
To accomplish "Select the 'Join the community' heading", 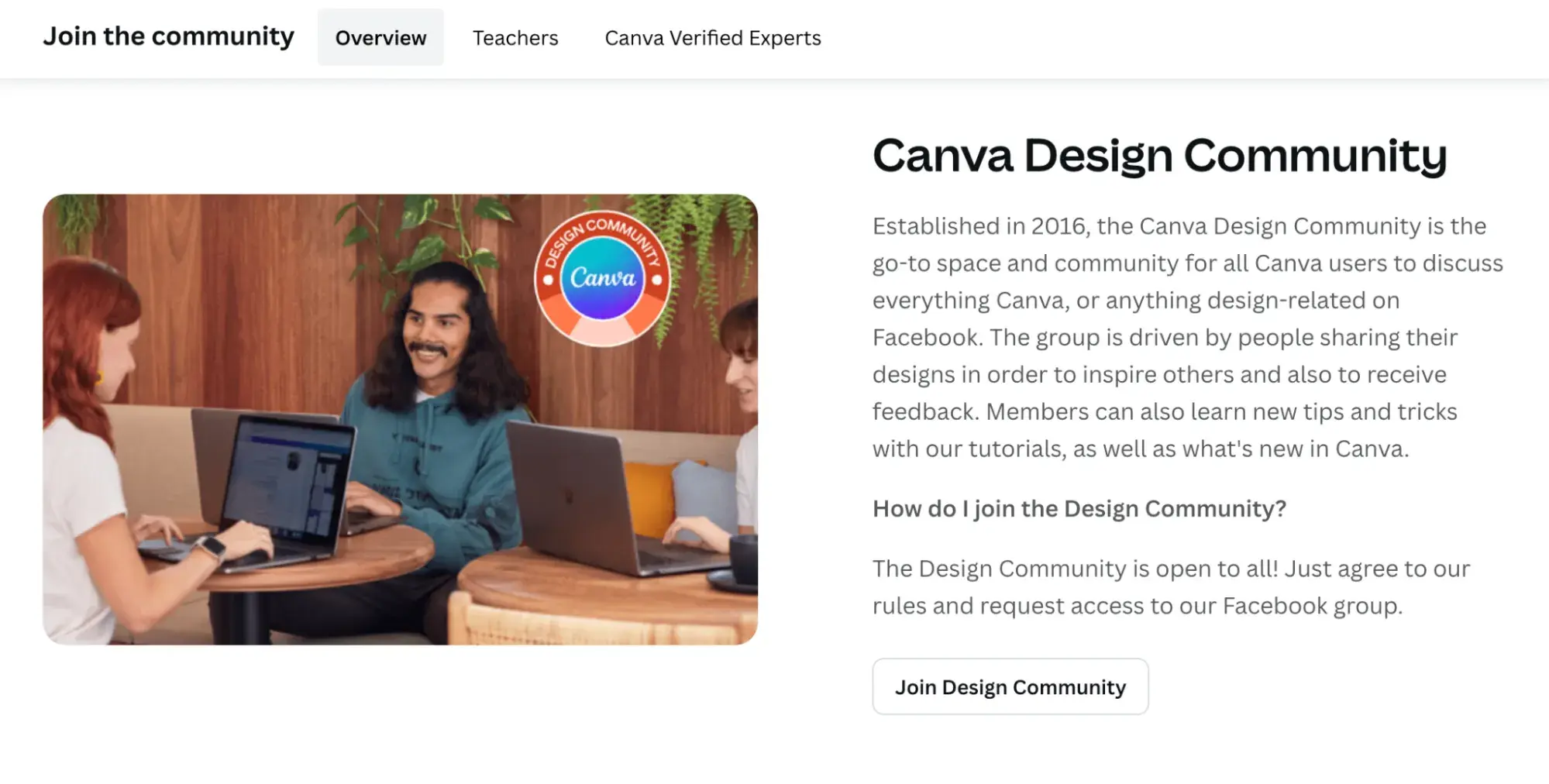I will (168, 36).
